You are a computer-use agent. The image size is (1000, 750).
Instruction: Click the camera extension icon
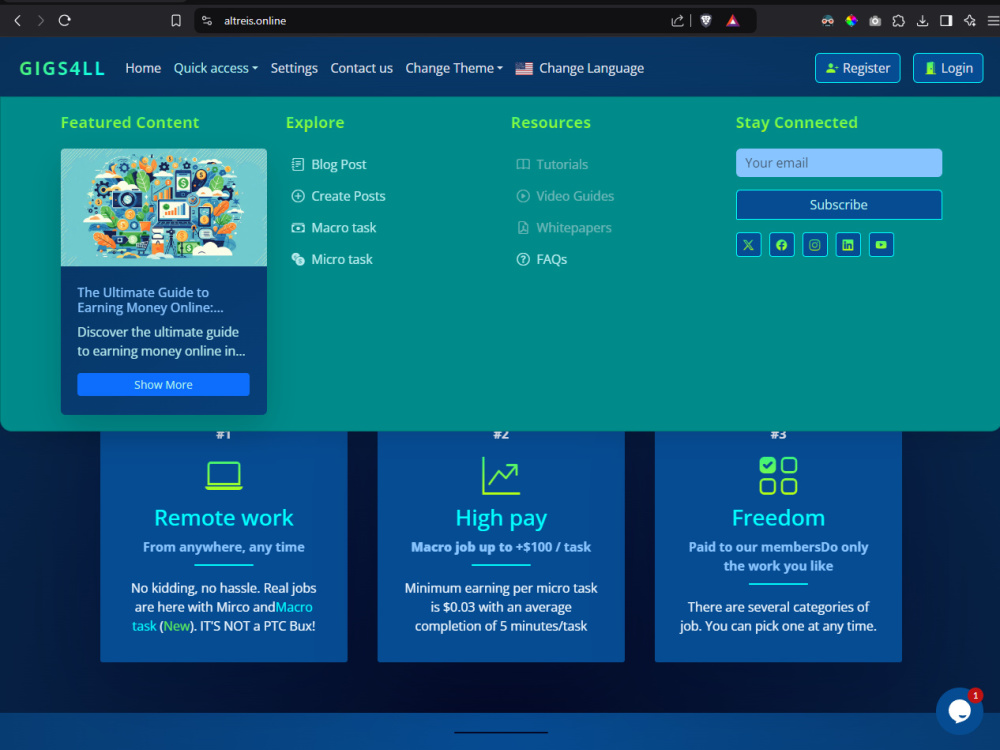click(875, 20)
